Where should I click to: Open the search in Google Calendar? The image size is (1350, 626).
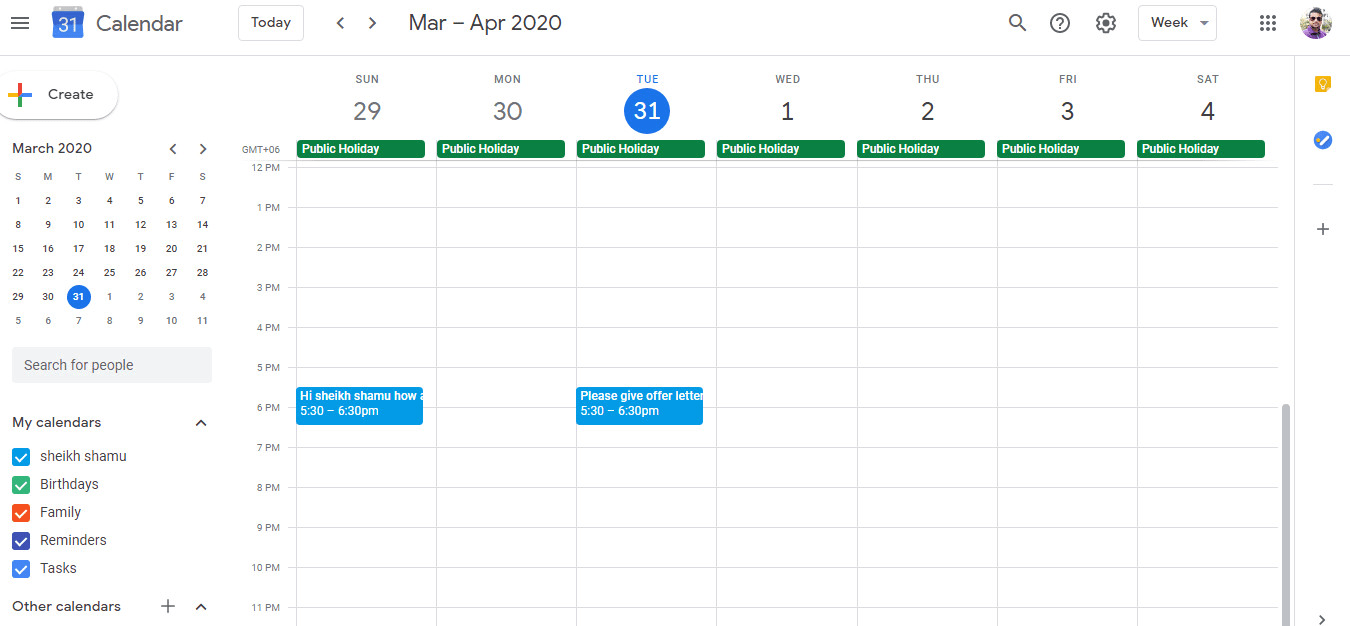(x=1017, y=22)
